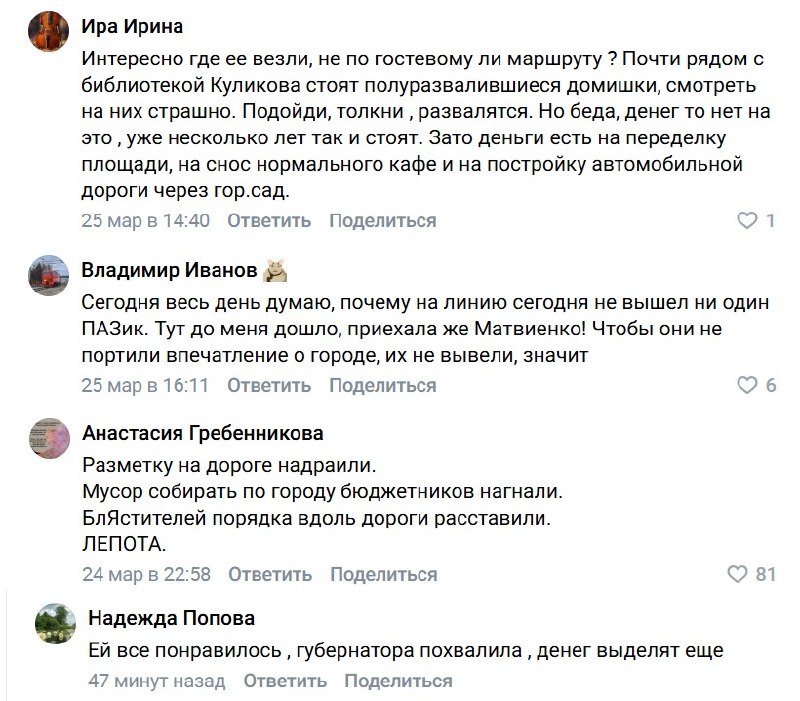Reply to Анастасия Гребенникова's comment
The height and width of the screenshot is (701, 800).
click(270, 574)
